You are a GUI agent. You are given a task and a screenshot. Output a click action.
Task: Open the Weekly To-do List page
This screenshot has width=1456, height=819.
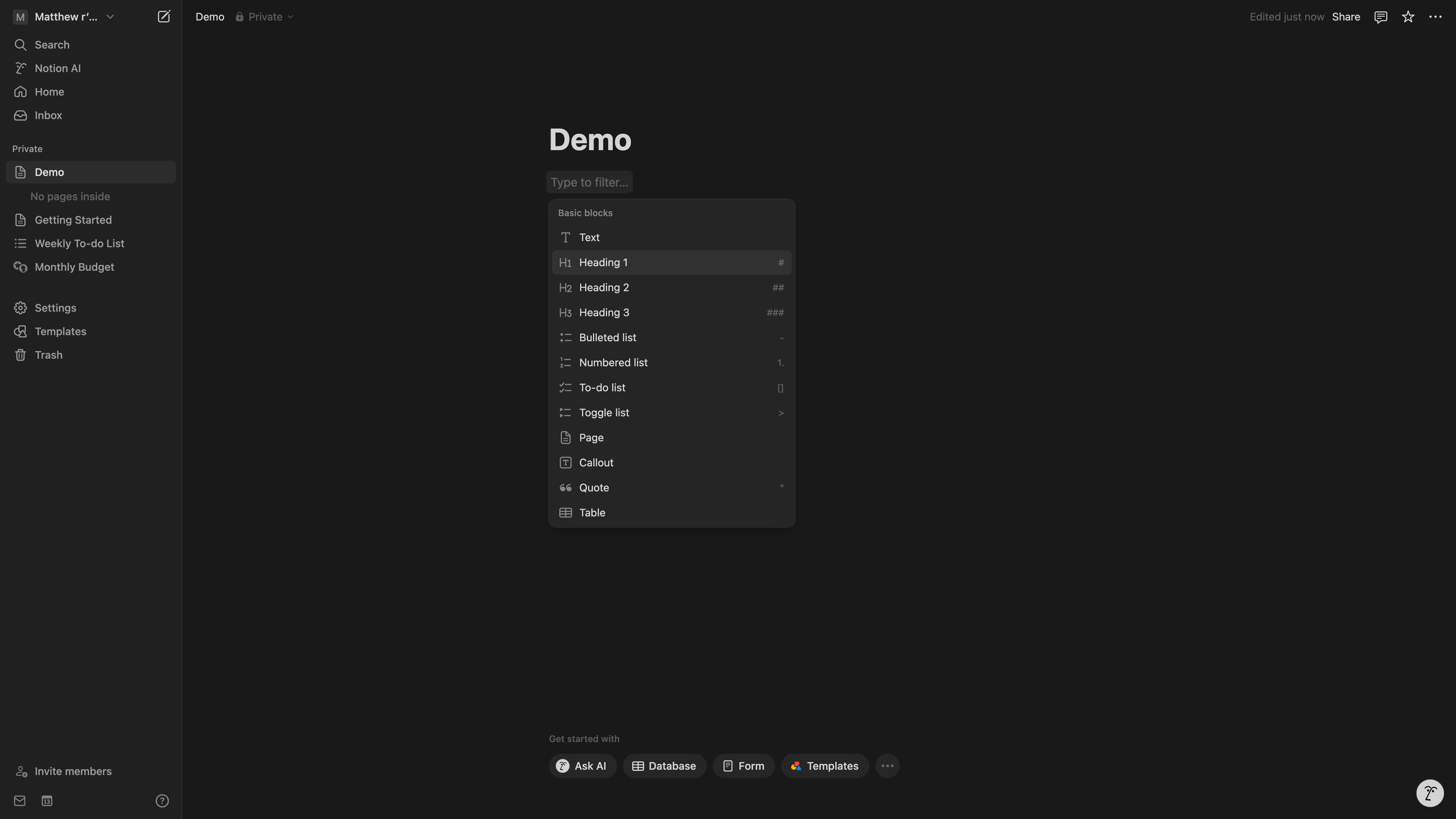pyautogui.click(x=91, y=243)
